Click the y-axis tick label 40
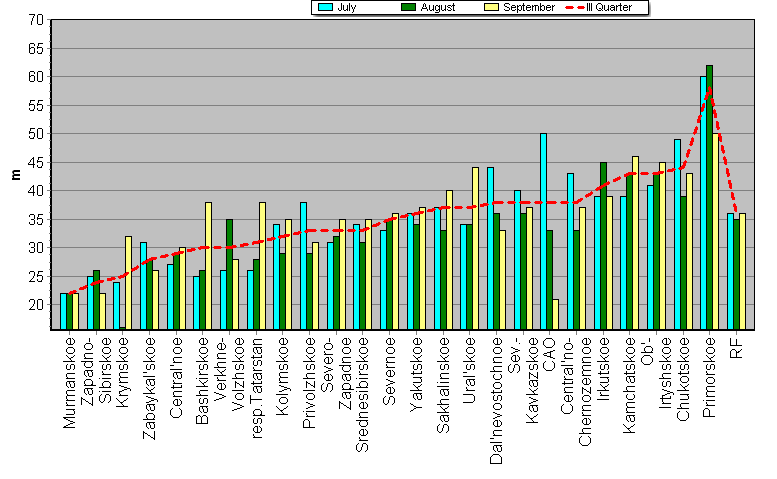The image size is (777, 479). [36, 191]
